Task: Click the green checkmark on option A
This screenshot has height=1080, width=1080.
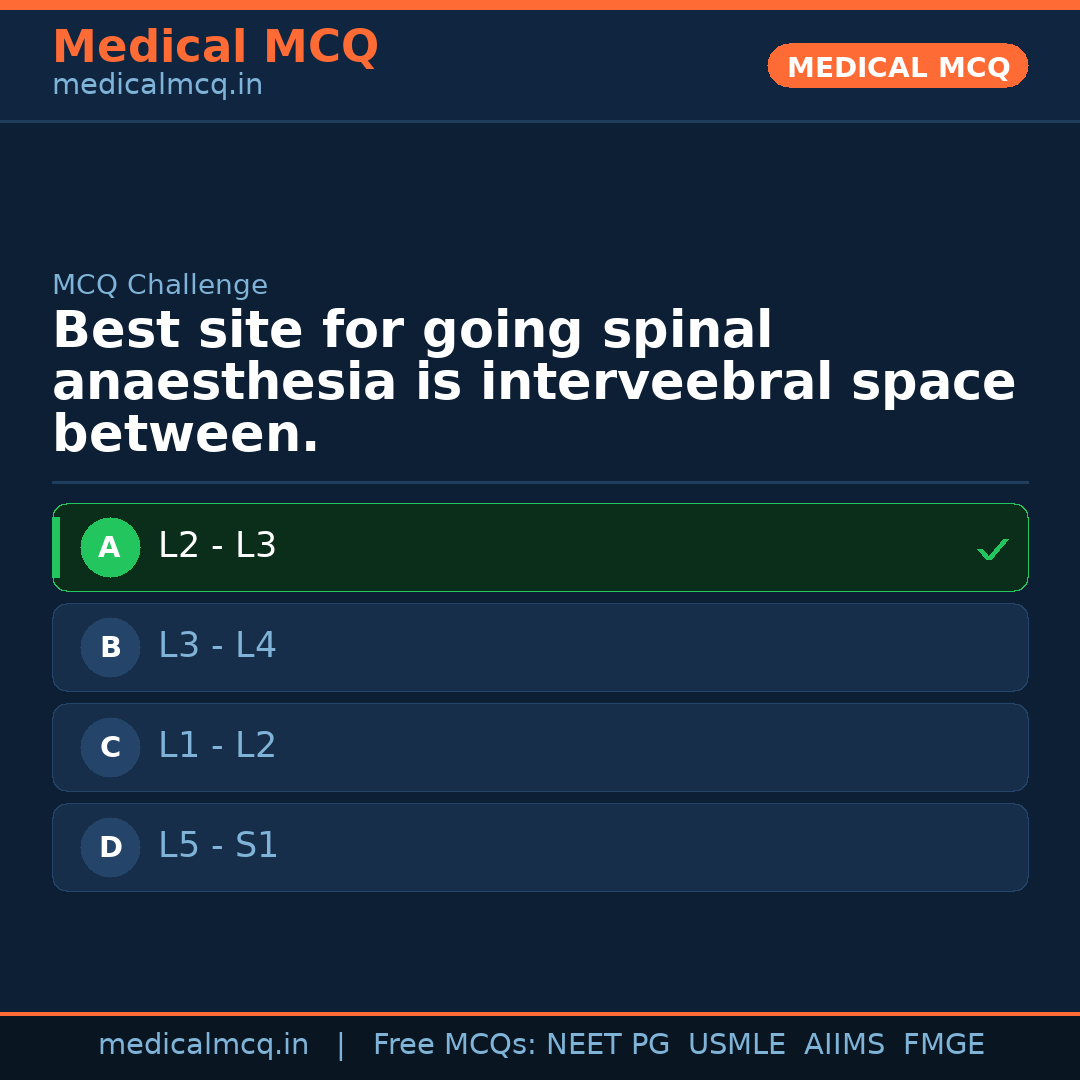Action: tap(992, 549)
